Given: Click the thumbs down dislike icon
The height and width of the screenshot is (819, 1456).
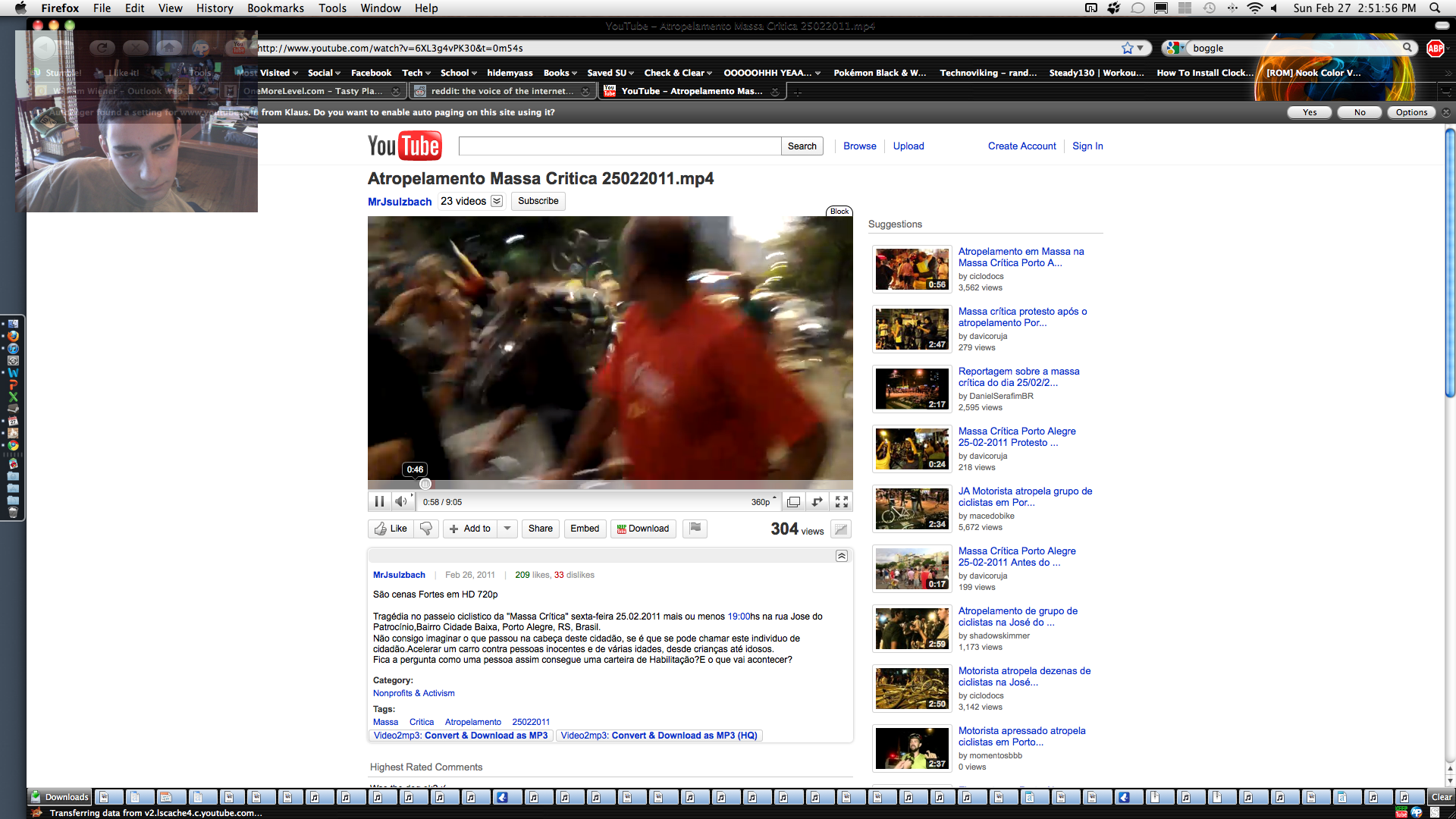Looking at the screenshot, I should (x=426, y=529).
